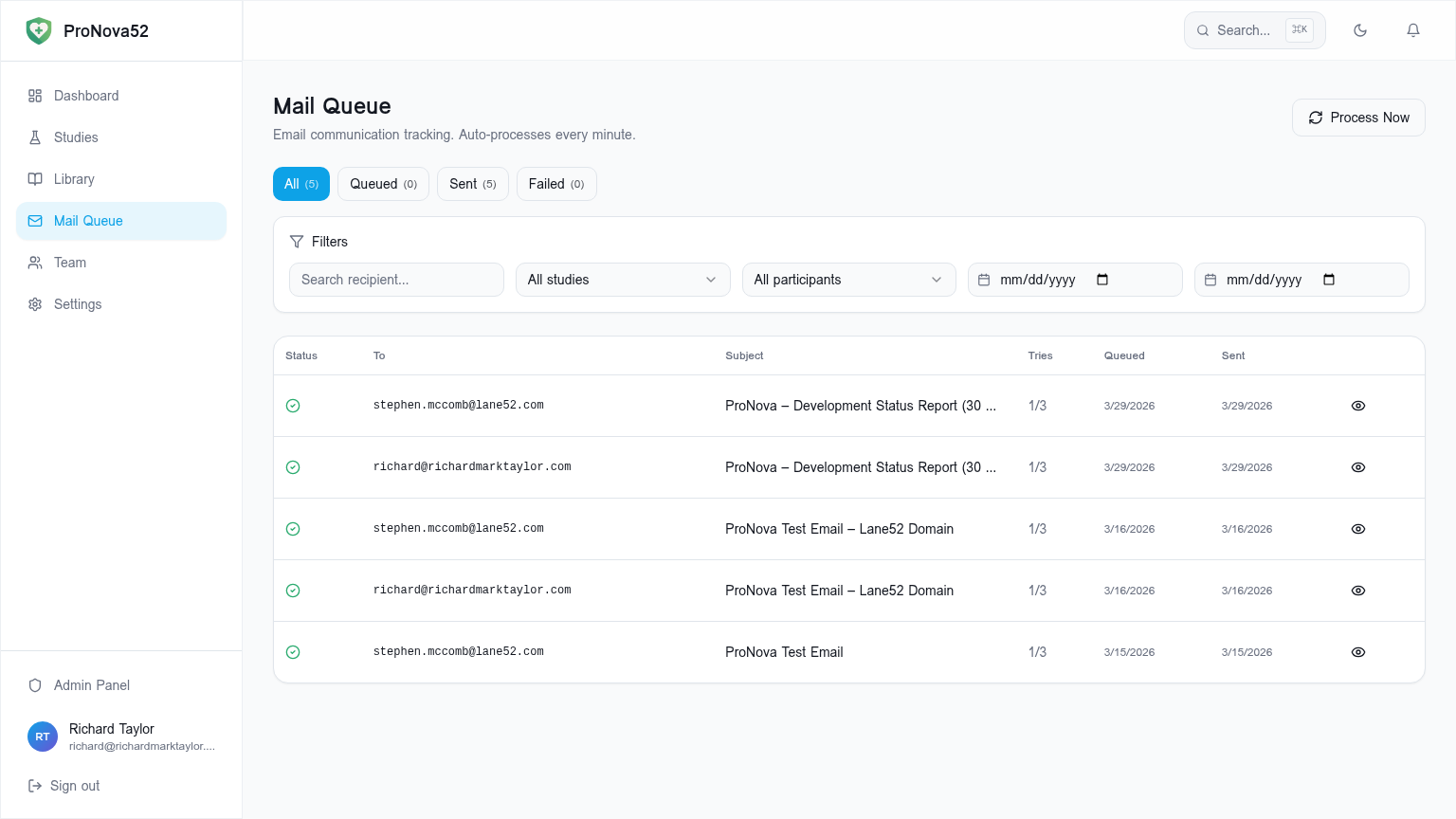Click the Filters funnel icon
The image size is (1456, 819).
pos(297,242)
